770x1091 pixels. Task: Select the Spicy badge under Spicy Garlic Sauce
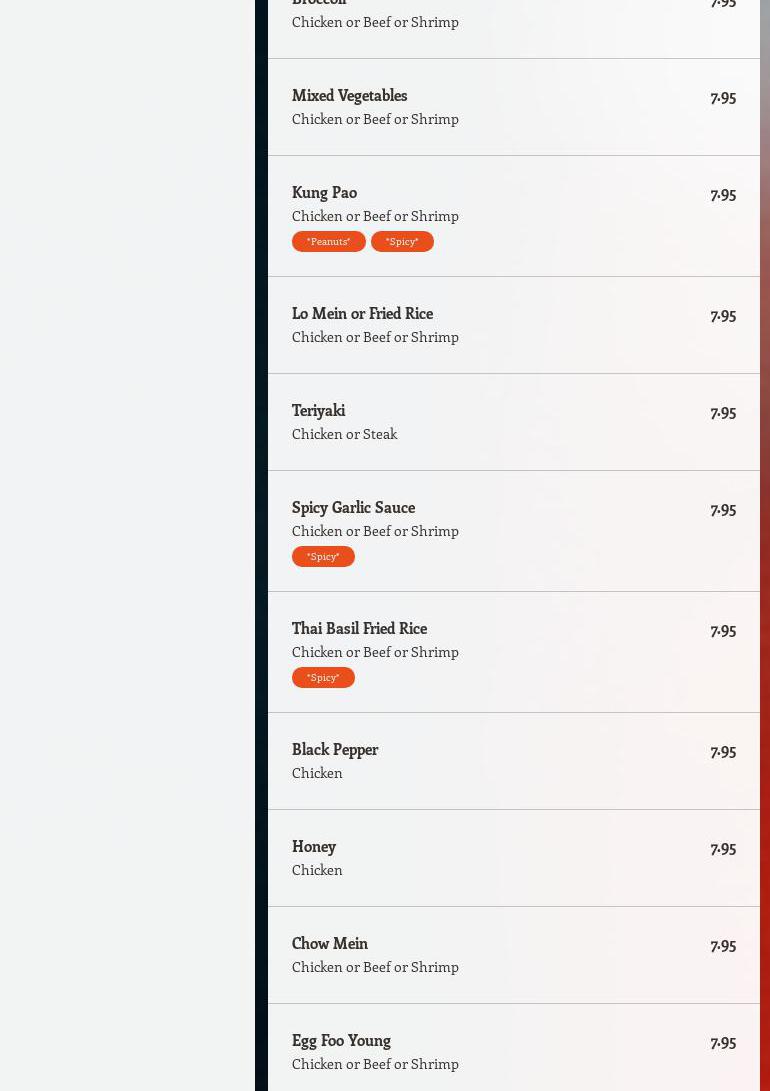[x=323, y=556]
